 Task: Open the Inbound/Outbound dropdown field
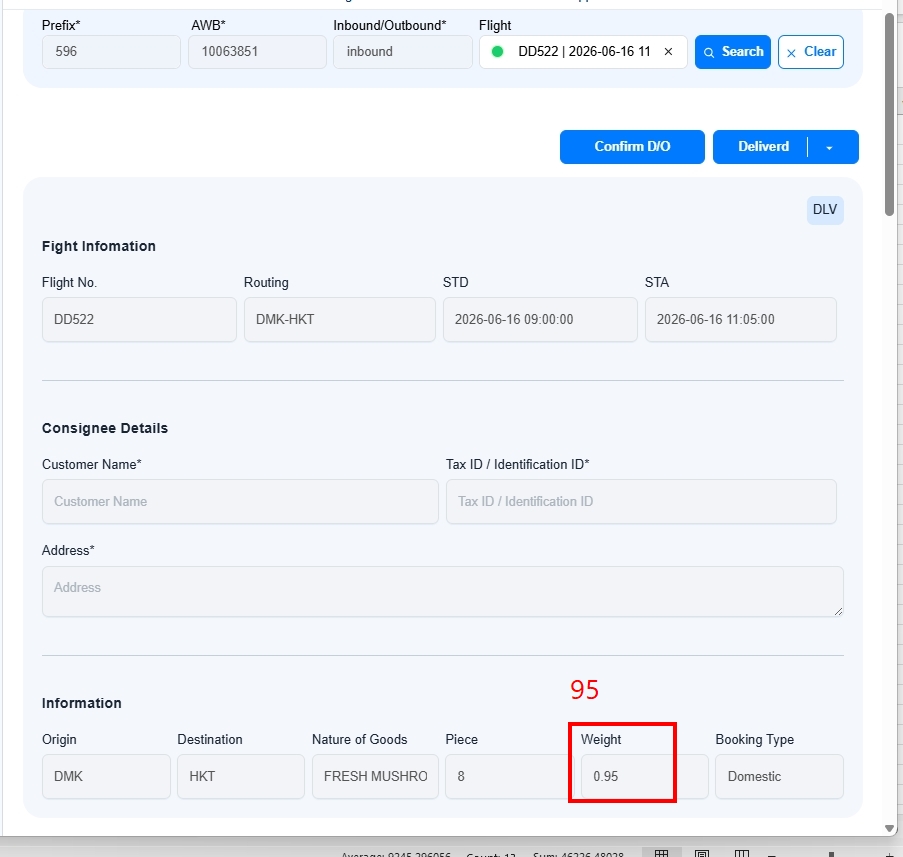point(403,52)
